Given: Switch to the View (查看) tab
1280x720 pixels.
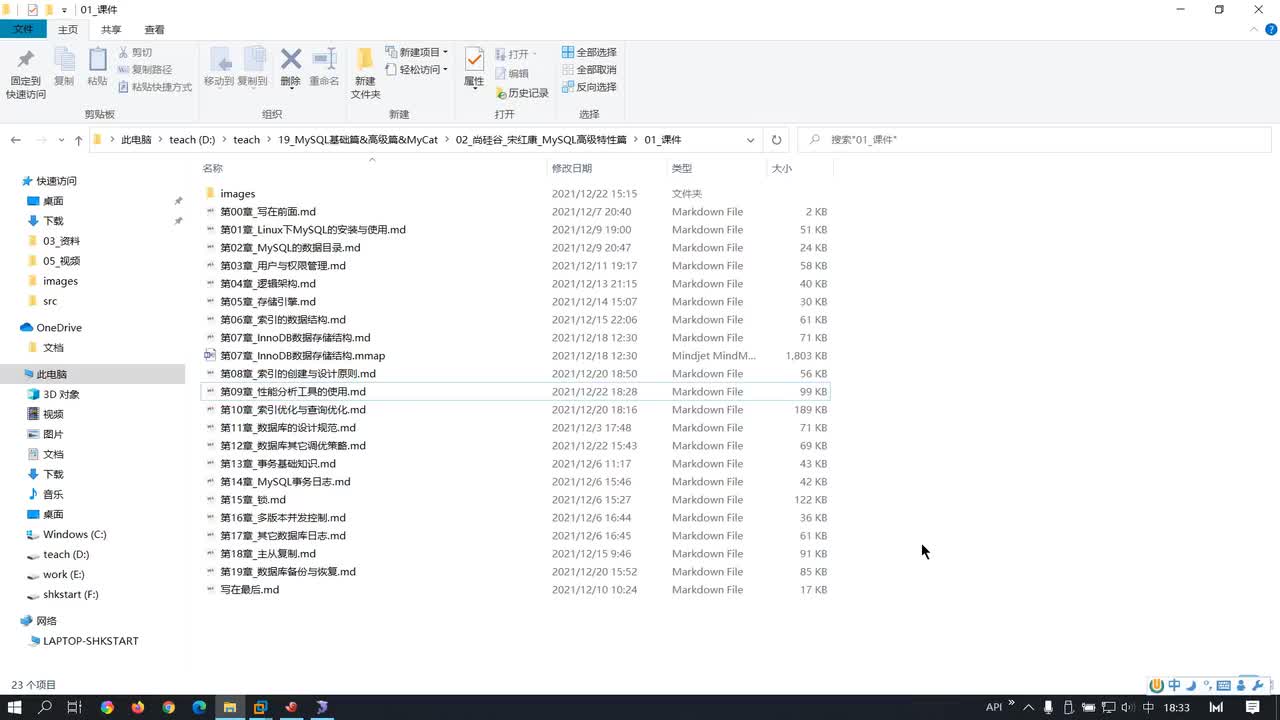Looking at the screenshot, I should (x=154, y=30).
